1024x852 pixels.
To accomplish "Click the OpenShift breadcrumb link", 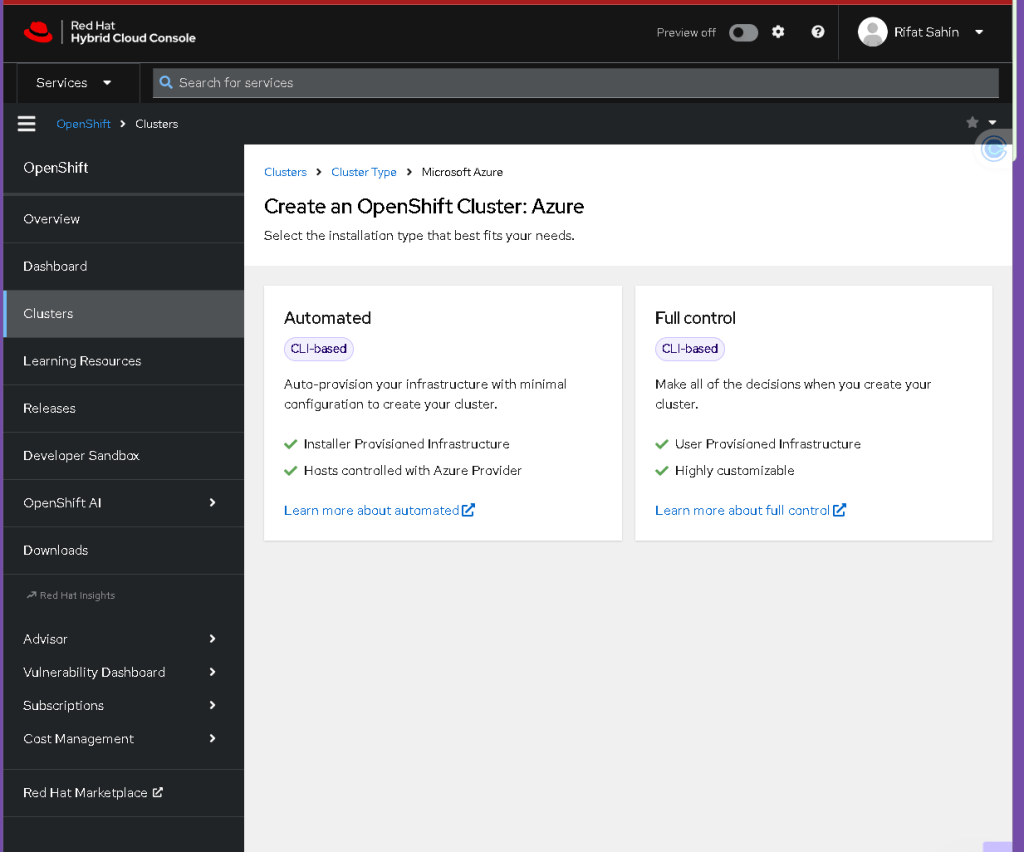I will [83, 124].
